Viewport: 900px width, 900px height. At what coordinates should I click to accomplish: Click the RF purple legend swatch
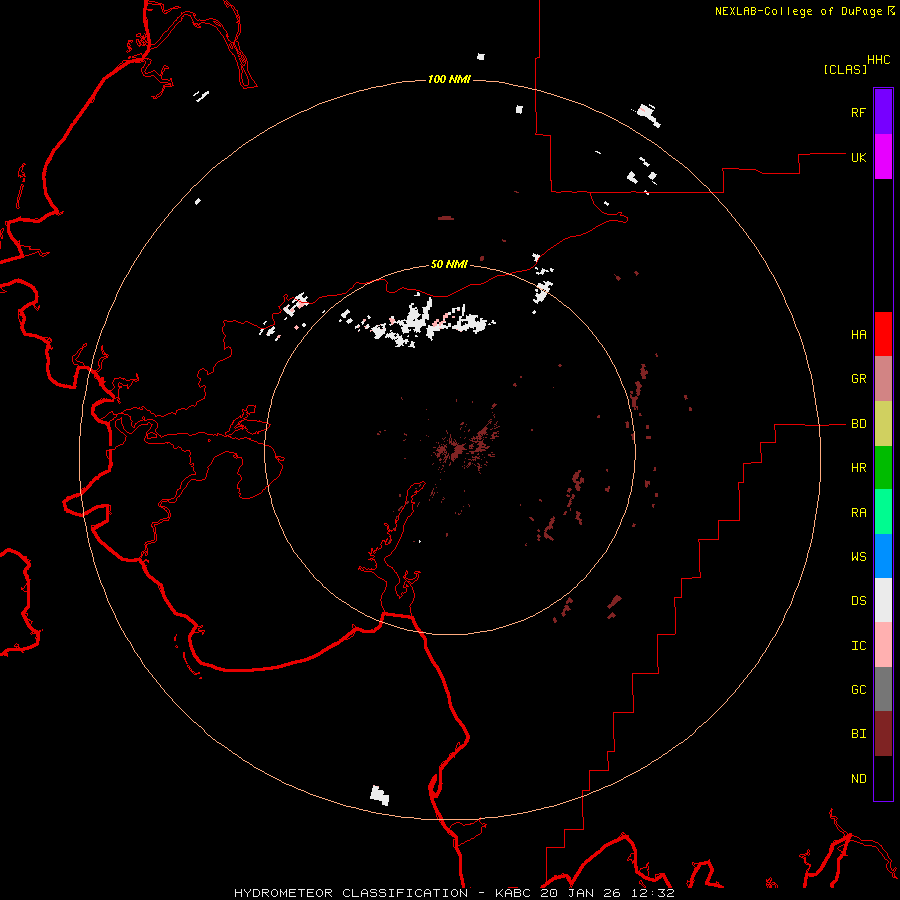pos(883,112)
